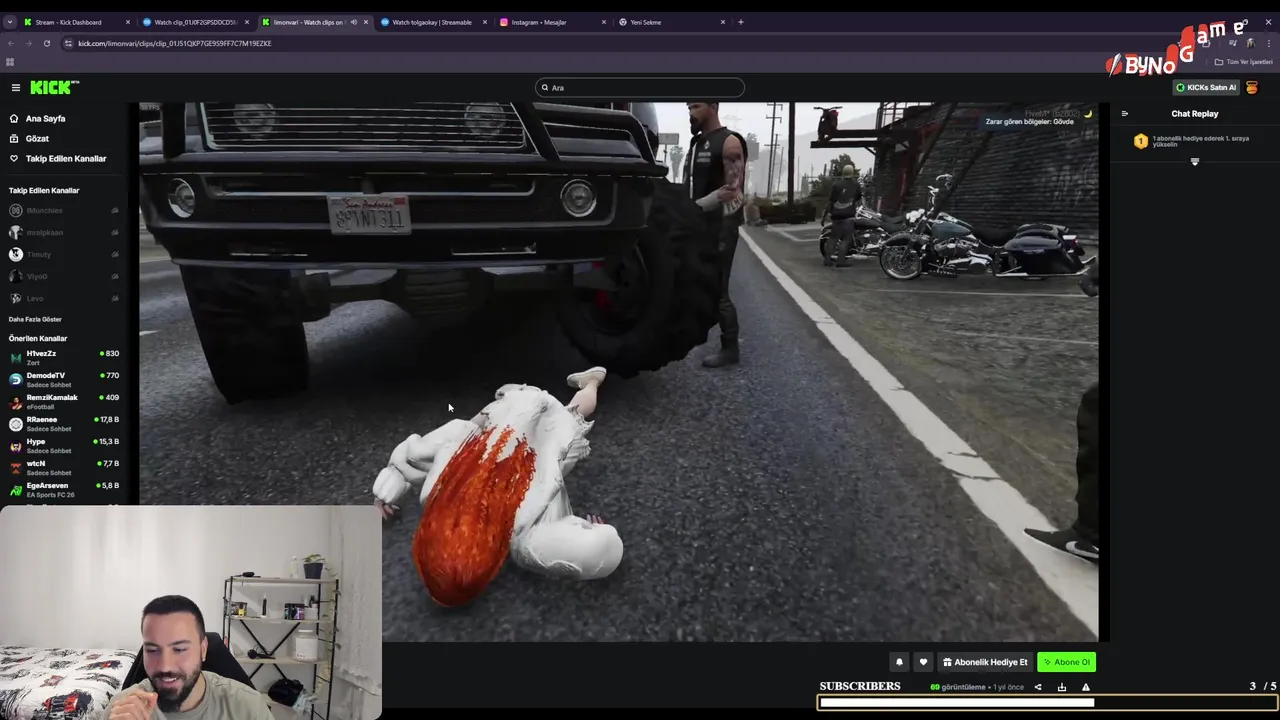
Task: Click the Ara search field
Action: pyautogui.click(x=640, y=88)
